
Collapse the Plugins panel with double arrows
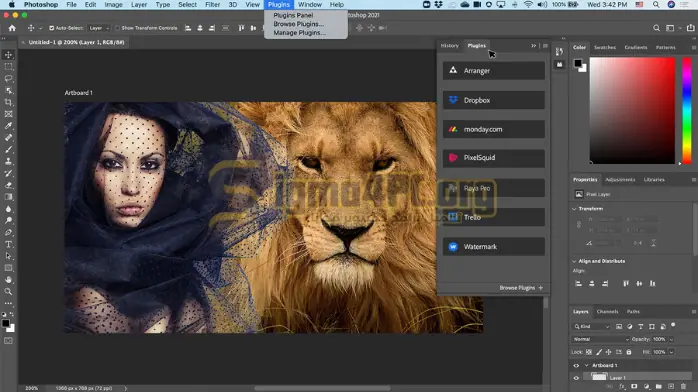(x=533, y=46)
